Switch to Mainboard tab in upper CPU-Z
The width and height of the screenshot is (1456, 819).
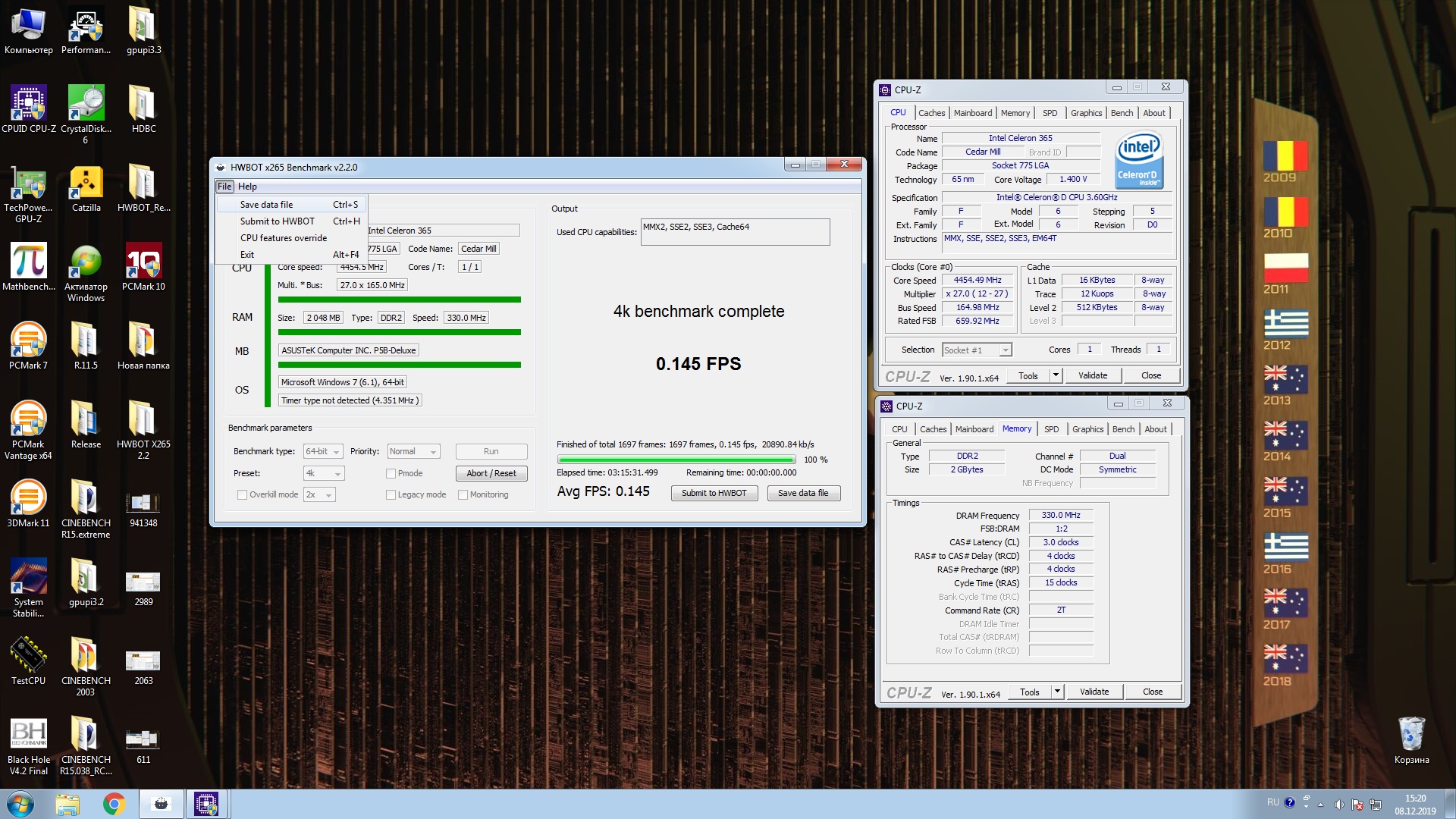972,113
